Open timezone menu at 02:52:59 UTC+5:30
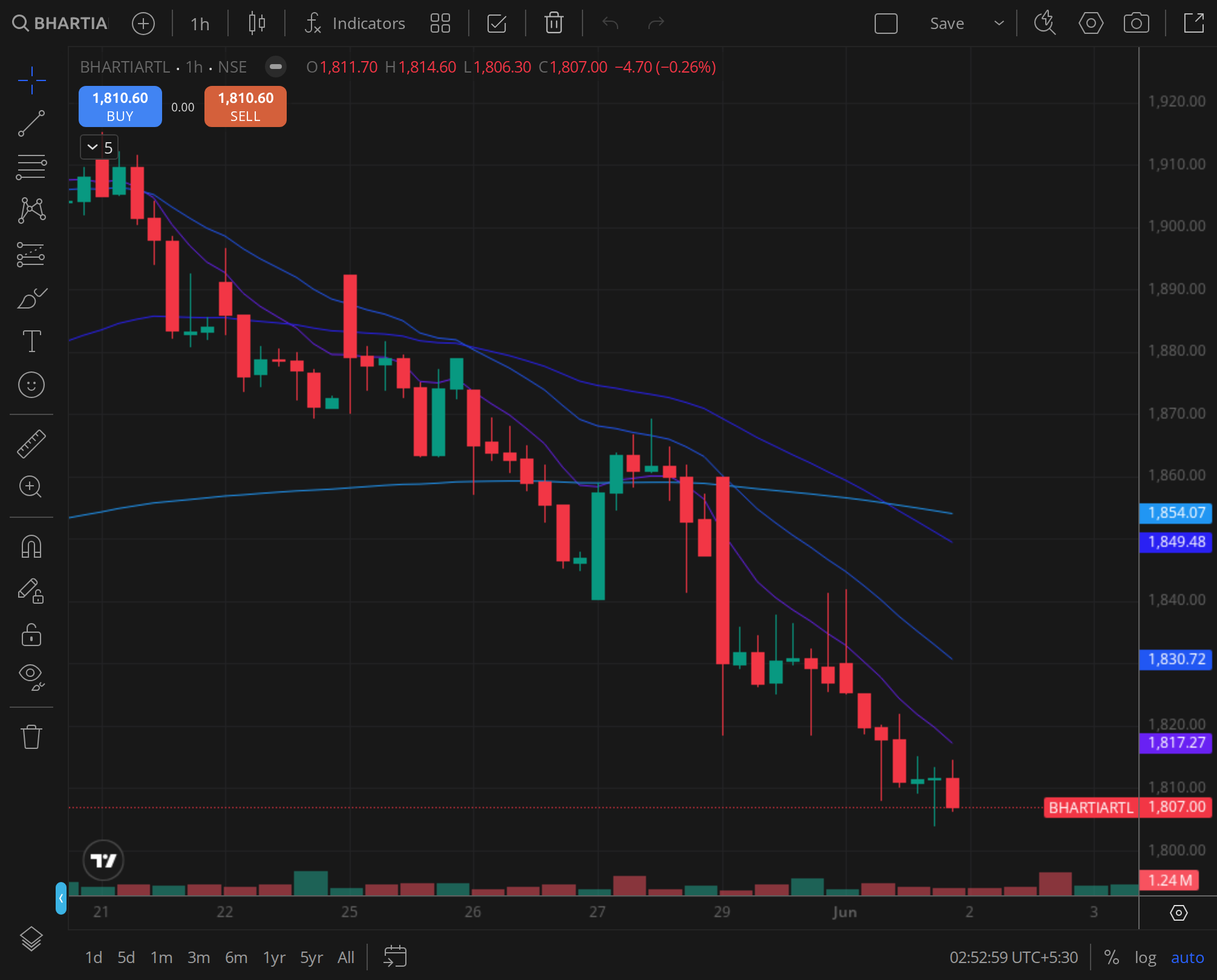 1014,958
